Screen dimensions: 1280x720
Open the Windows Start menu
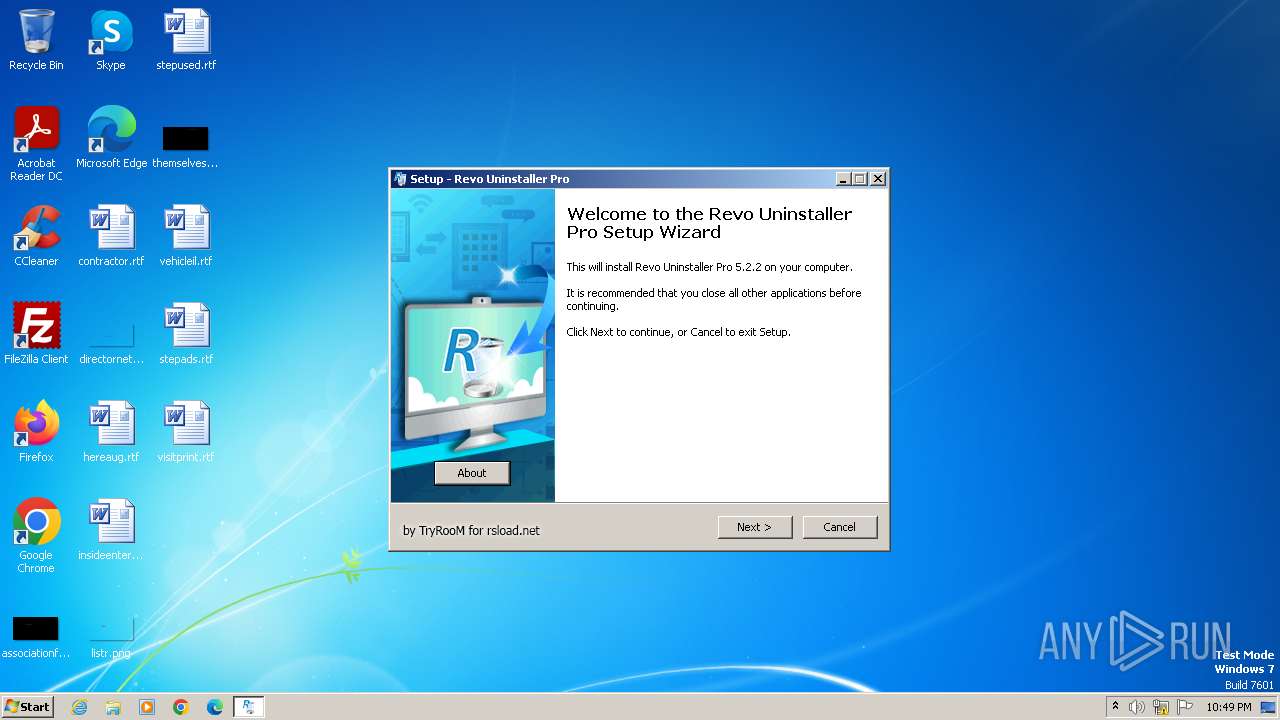point(27,707)
